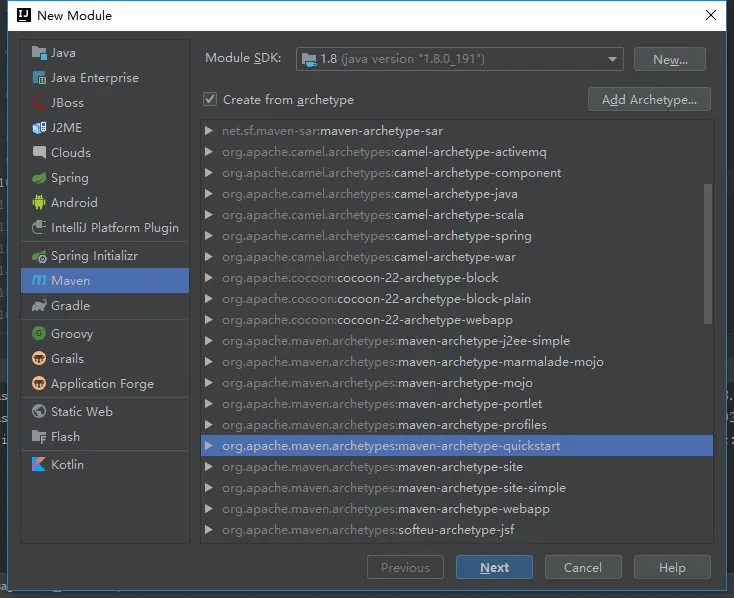Select Static Web list entry
734x598 pixels.
105,412
